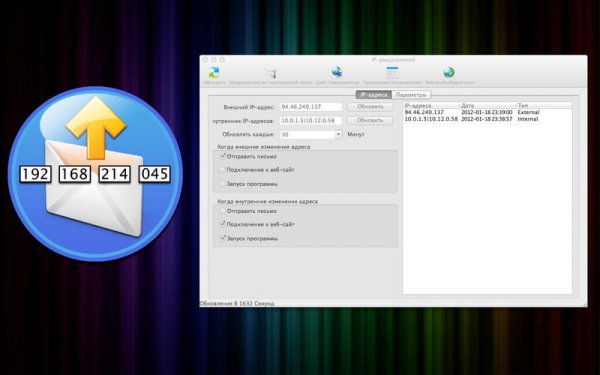Toggle Запуск программы under external changes
This screenshot has width=600, height=375.
222,184
